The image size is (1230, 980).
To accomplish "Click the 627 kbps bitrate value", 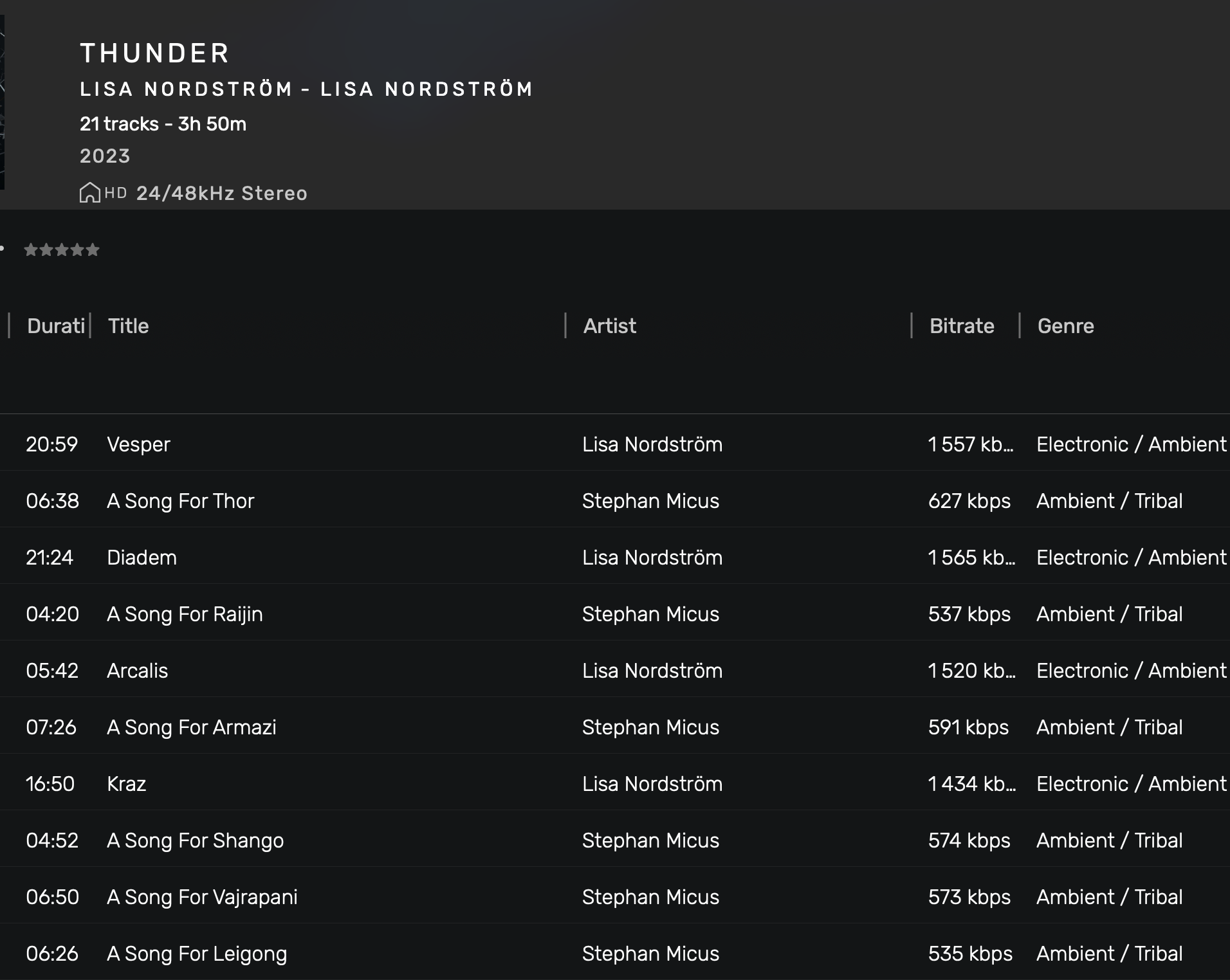I will [x=969, y=501].
